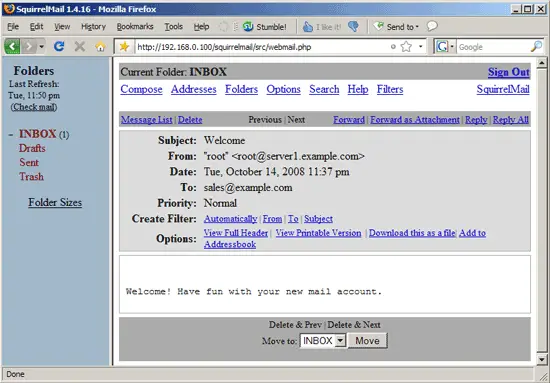
Task: Click the Google search magnifier icon
Action: coord(536,47)
